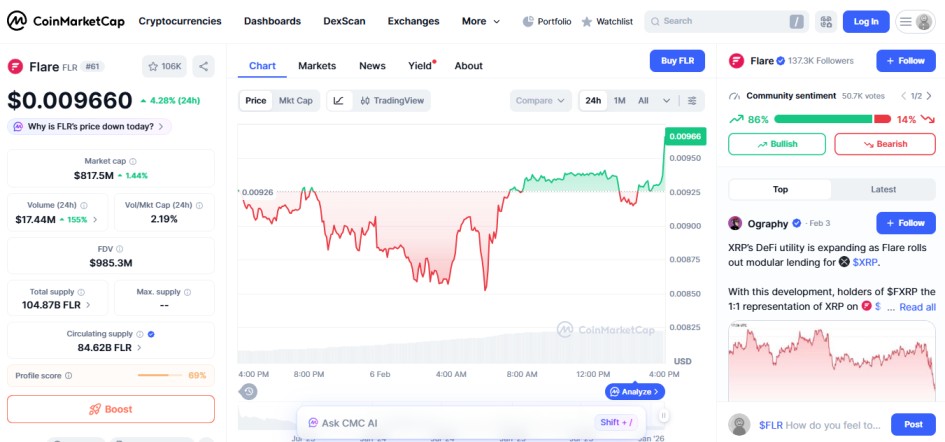Image resolution: width=945 pixels, height=442 pixels.
Task: Click Profile score info icon
Action: (68, 376)
